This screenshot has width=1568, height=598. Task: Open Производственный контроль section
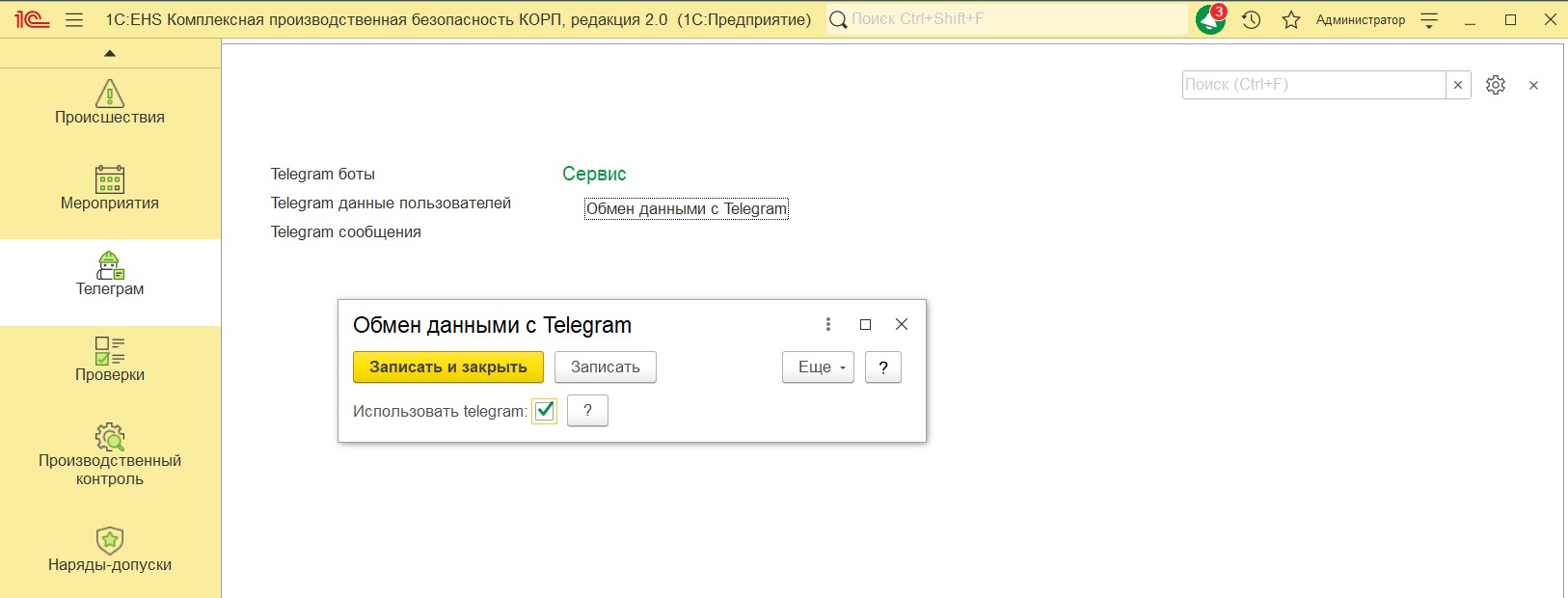coord(110,438)
